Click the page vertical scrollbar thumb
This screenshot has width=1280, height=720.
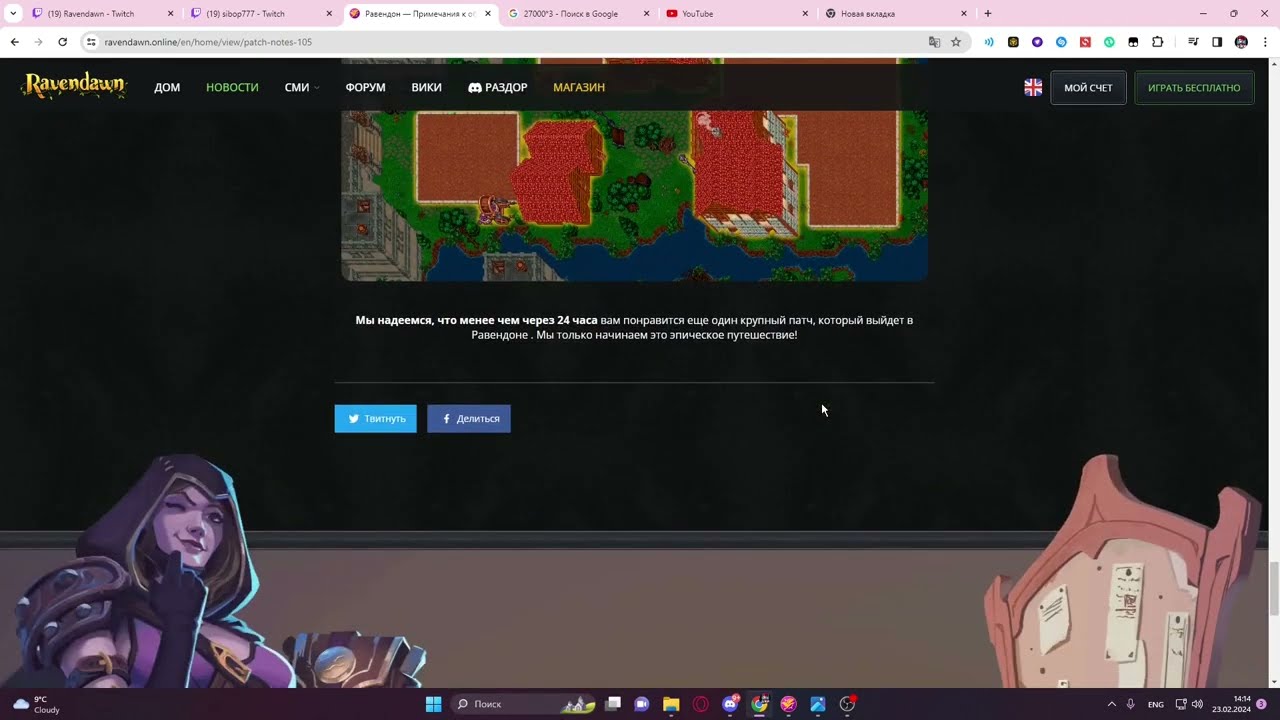point(1274,589)
